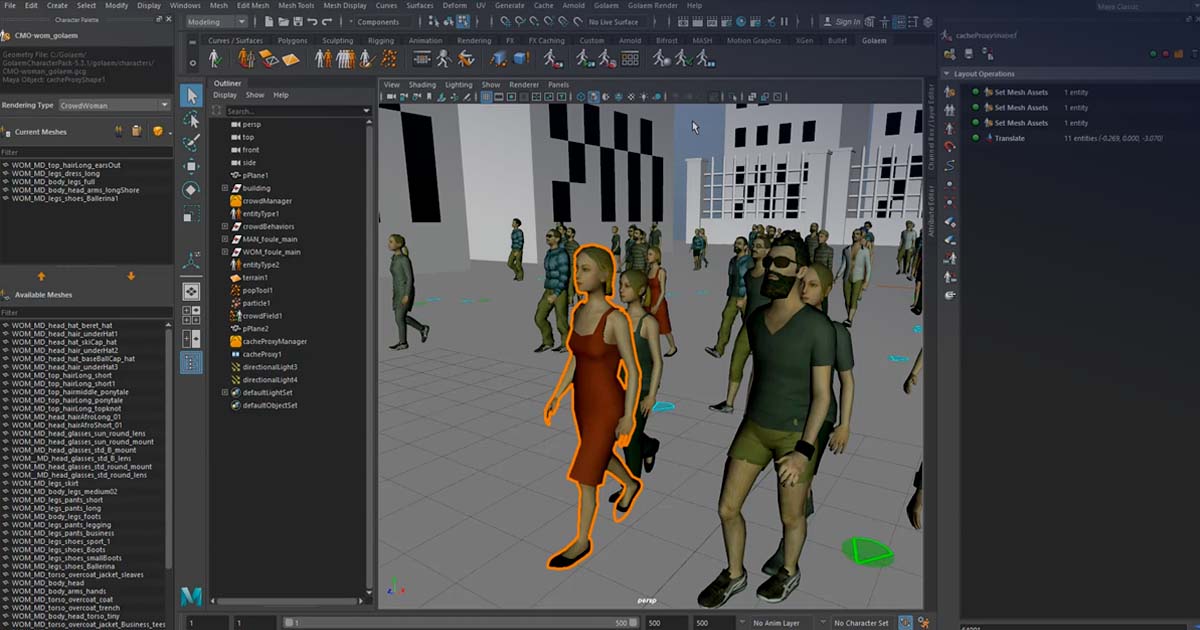Activate the Lasso selection tool
Viewport: 1200px width, 630px height.
pos(193,119)
